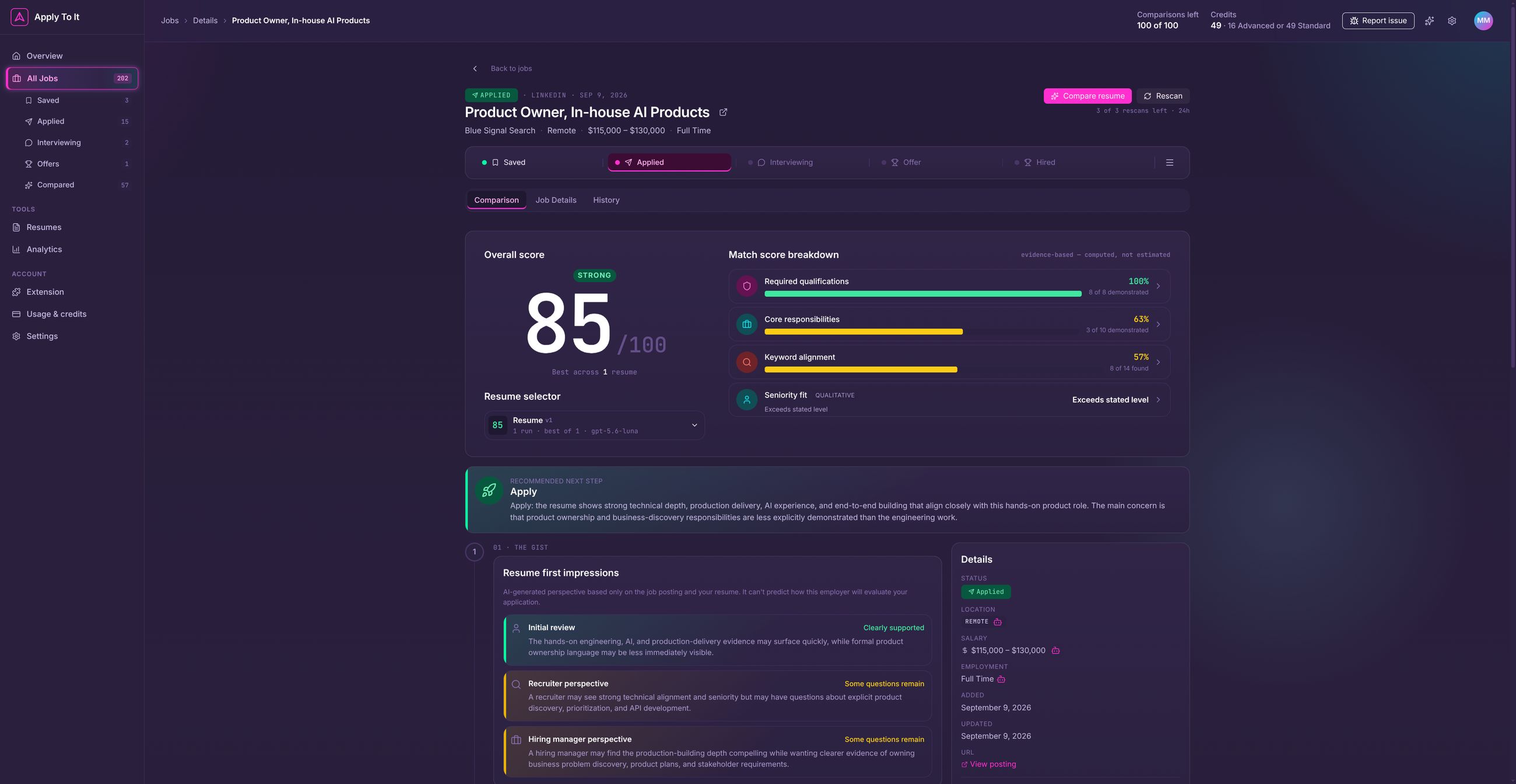Select the Comparison tab
Screen dimensions: 1516x784
(496, 200)
